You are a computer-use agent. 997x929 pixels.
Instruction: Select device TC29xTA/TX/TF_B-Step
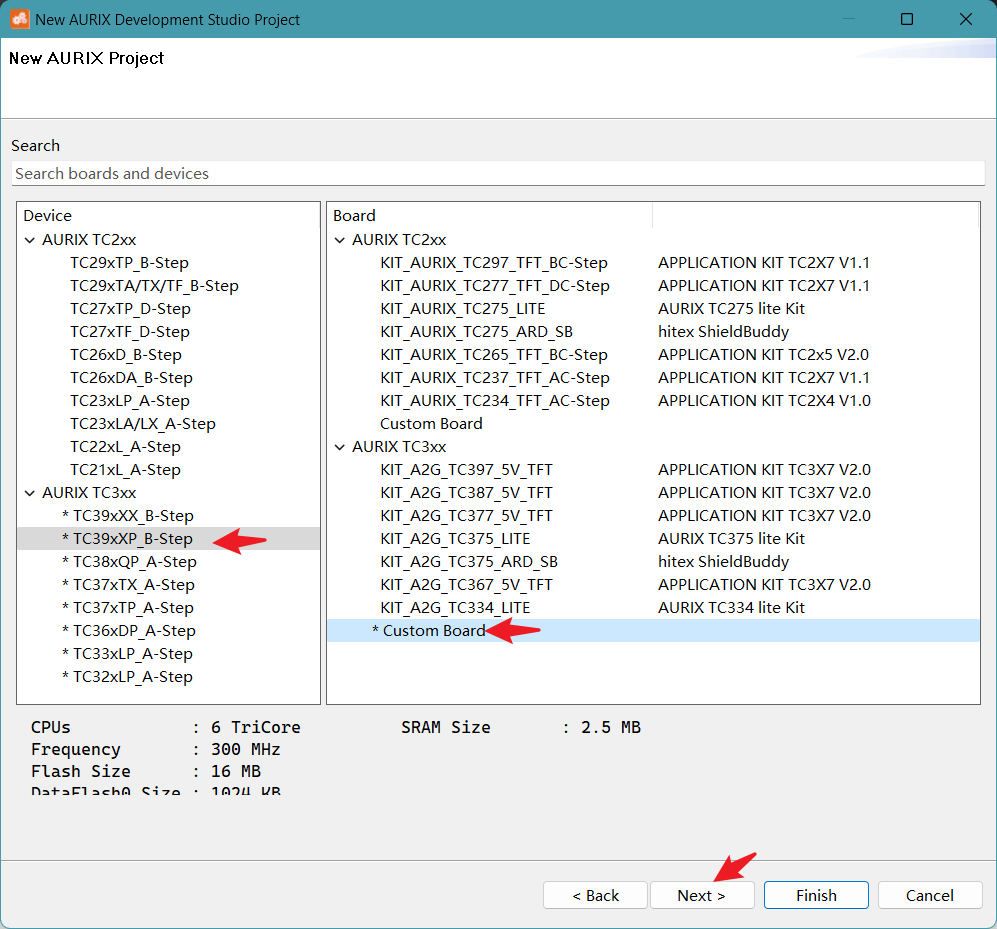pos(154,286)
